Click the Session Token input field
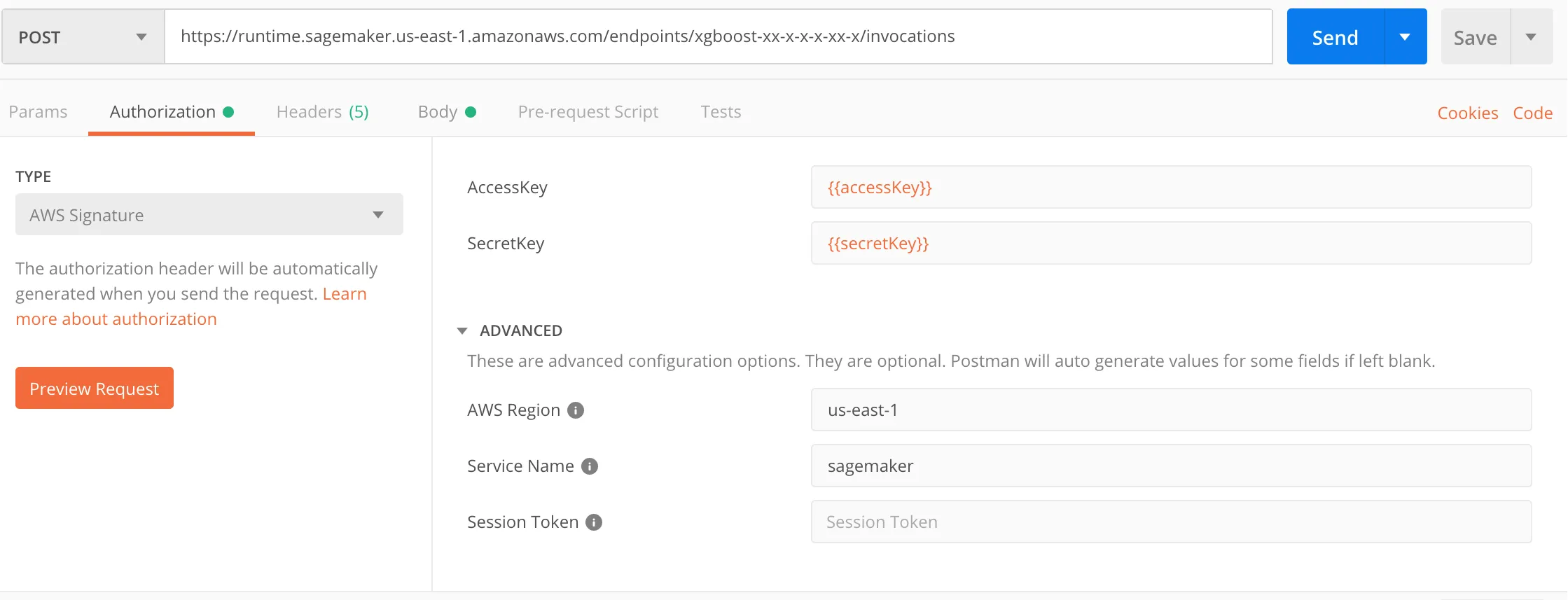1568x600 pixels. 1171,522
